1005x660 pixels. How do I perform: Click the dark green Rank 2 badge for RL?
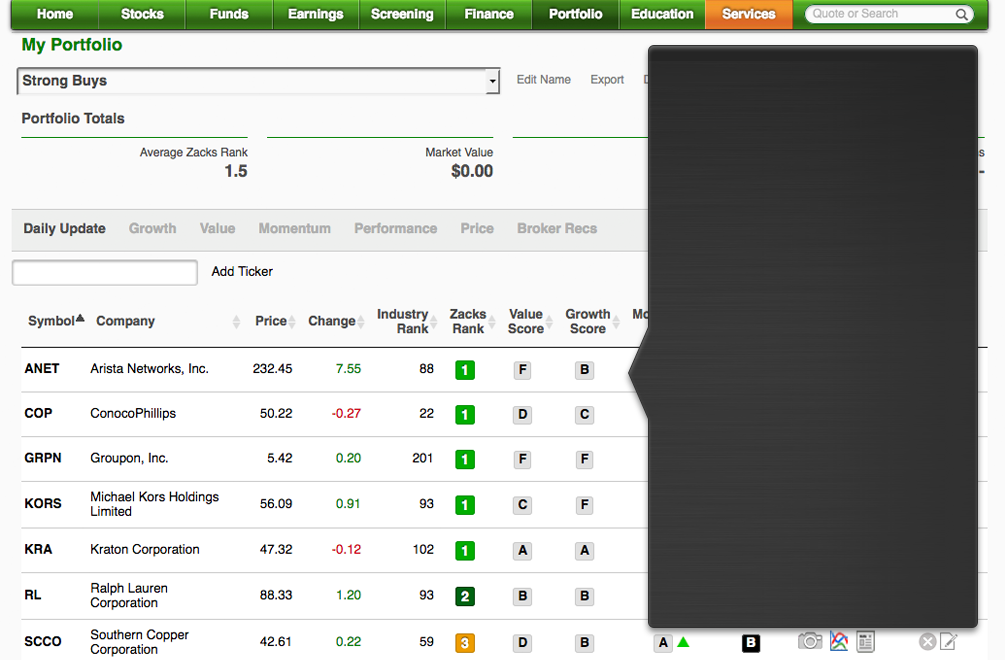(464, 597)
